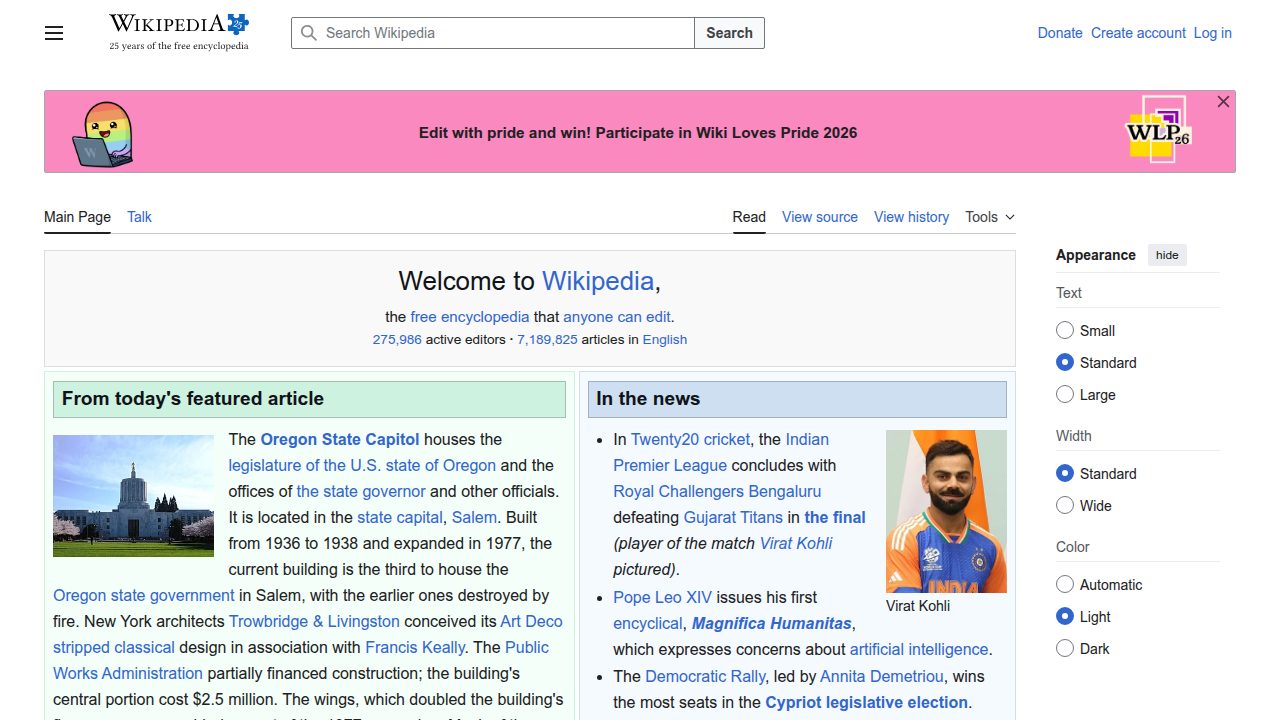
Task: Open the Wiki Loves Pride 2026 banner text
Action: pos(638,133)
